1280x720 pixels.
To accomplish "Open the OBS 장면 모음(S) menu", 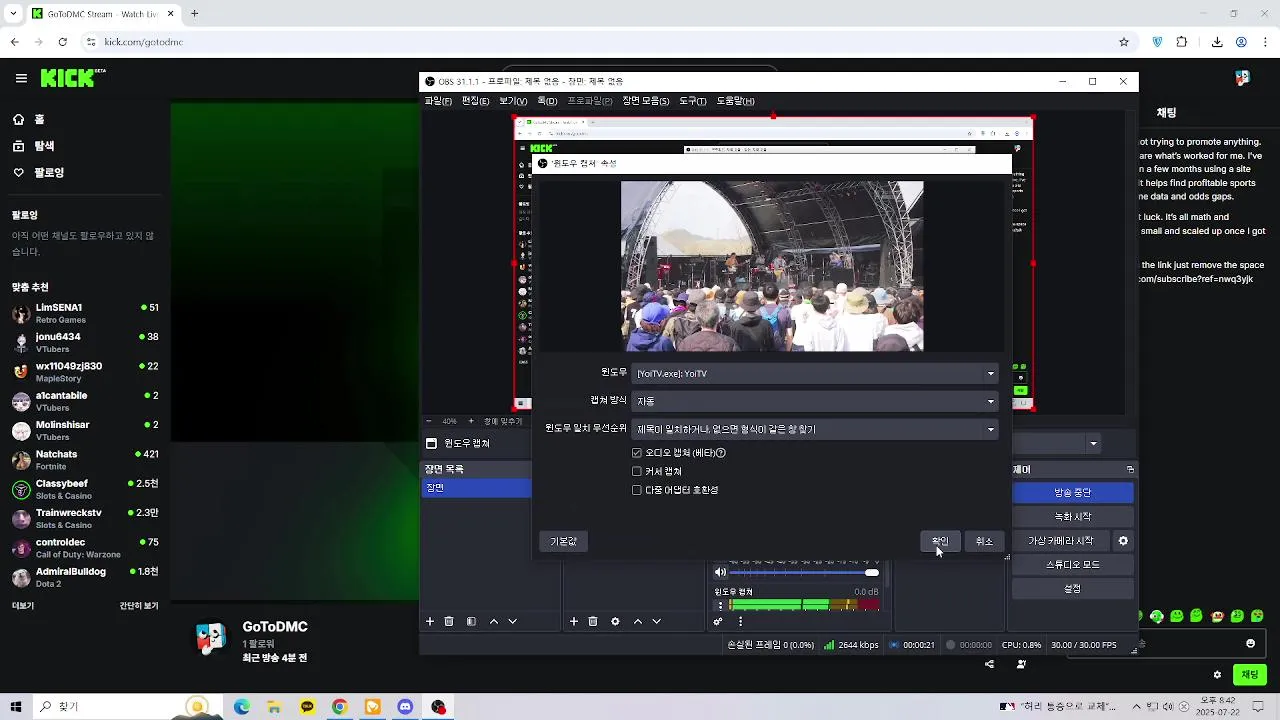I will [x=646, y=101].
